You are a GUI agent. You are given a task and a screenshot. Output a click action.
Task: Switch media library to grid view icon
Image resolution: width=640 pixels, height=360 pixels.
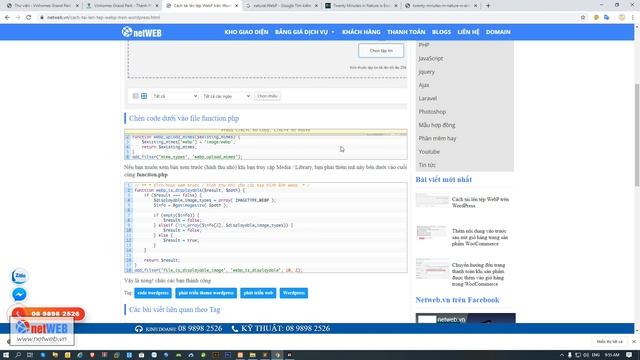(144, 96)
